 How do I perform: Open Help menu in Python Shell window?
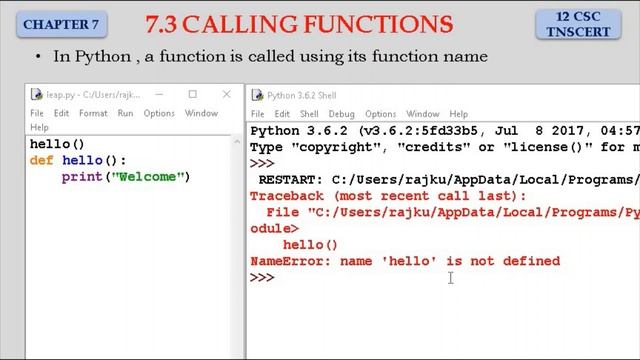458,114
